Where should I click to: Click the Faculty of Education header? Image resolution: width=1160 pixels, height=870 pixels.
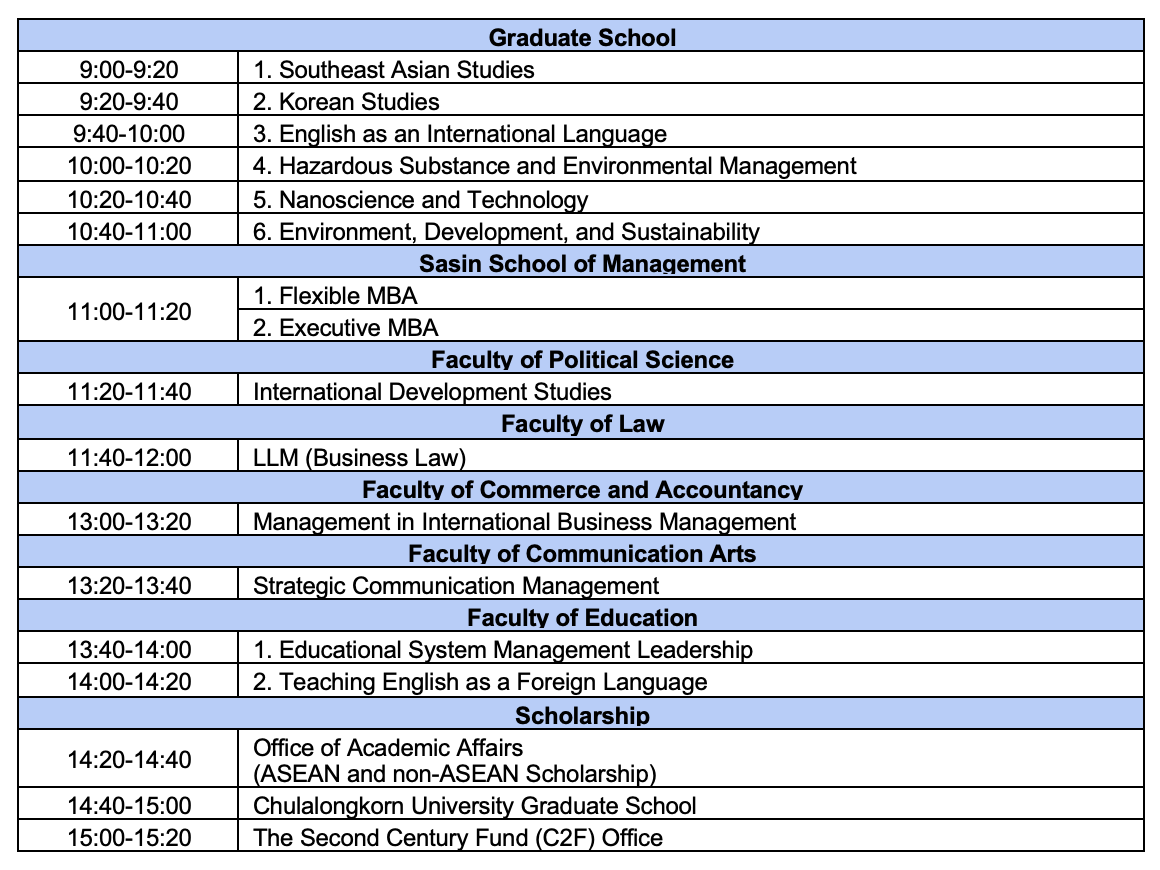[x=580, y=616]
